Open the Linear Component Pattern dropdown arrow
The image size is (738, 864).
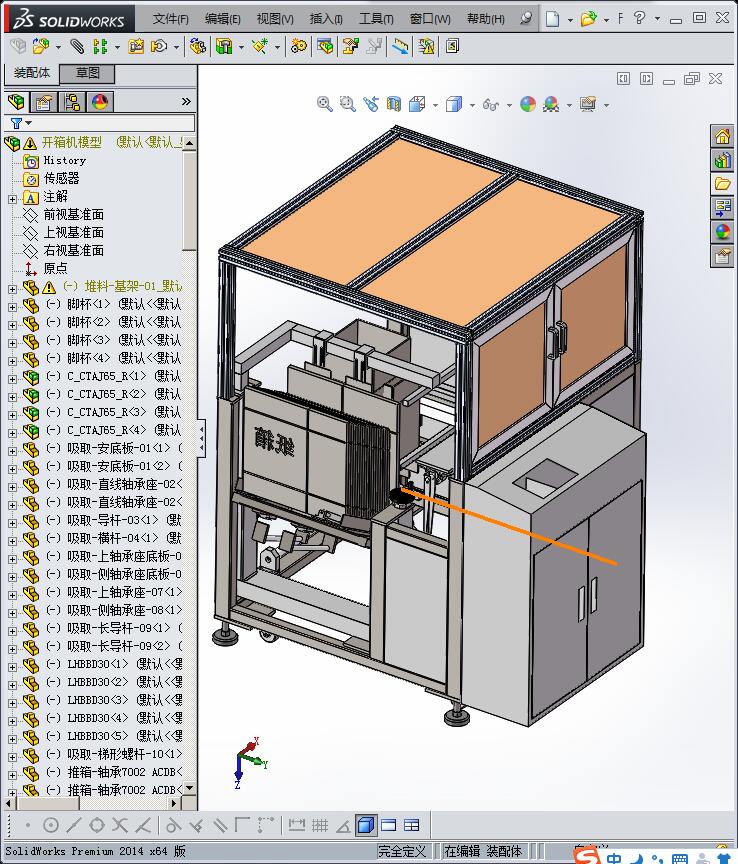117,47
